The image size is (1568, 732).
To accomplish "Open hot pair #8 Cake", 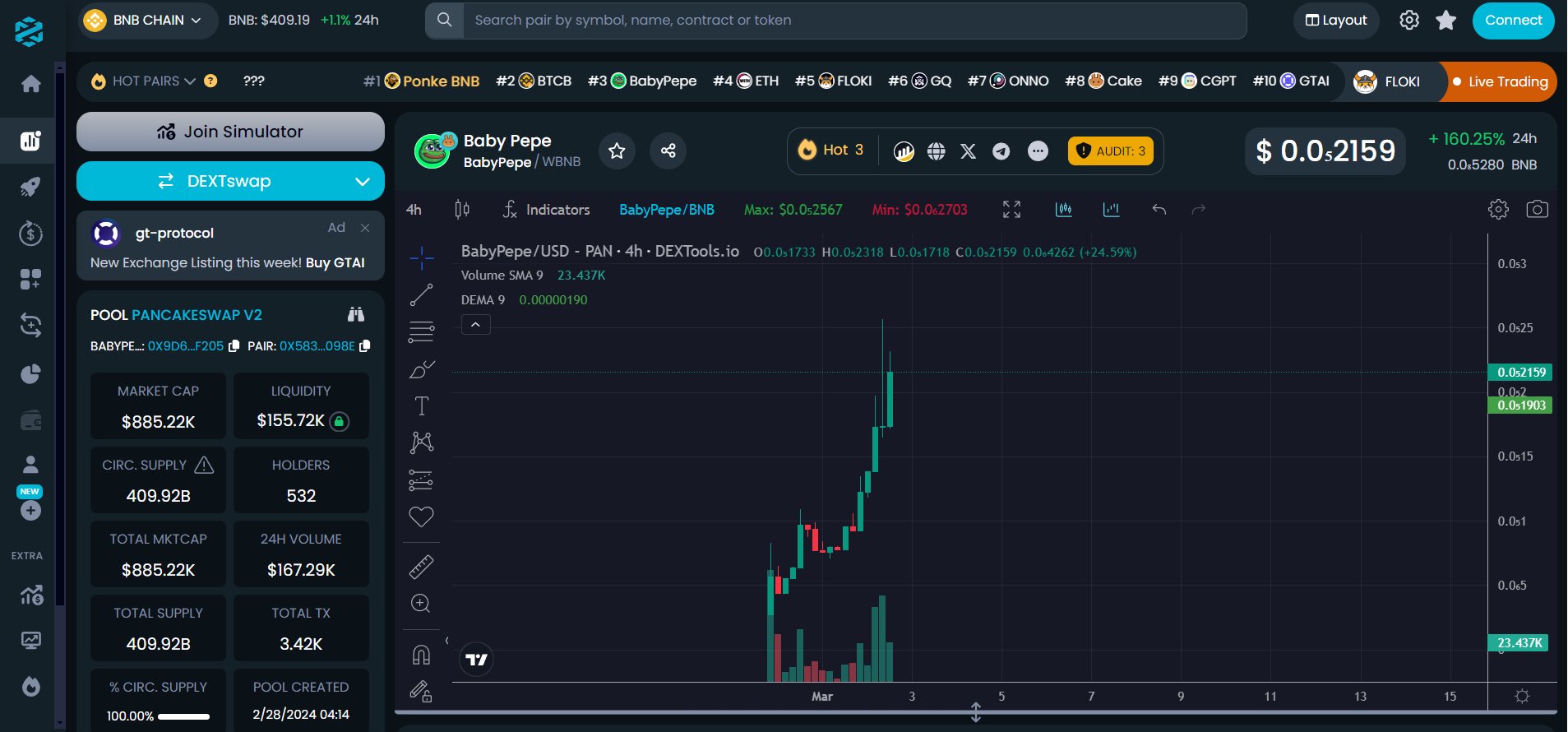I will click(1103, 81).
